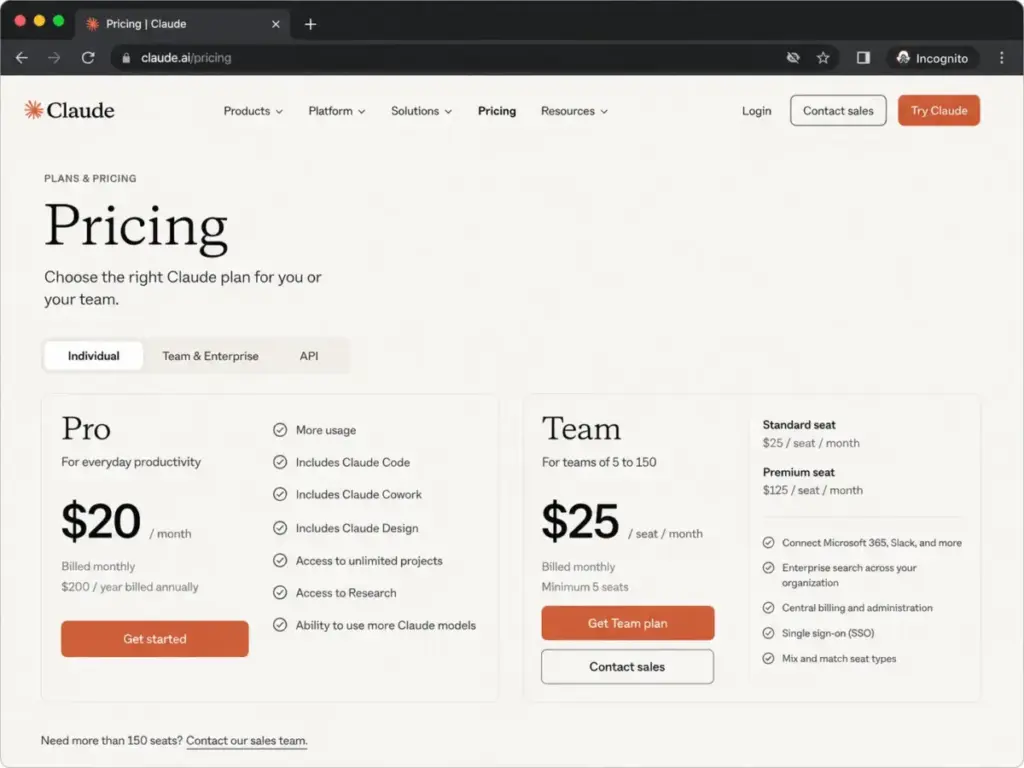Click the checkmark icon beside Access to Research
This screenshot has width=1024, height=768.
pos(280,592)
